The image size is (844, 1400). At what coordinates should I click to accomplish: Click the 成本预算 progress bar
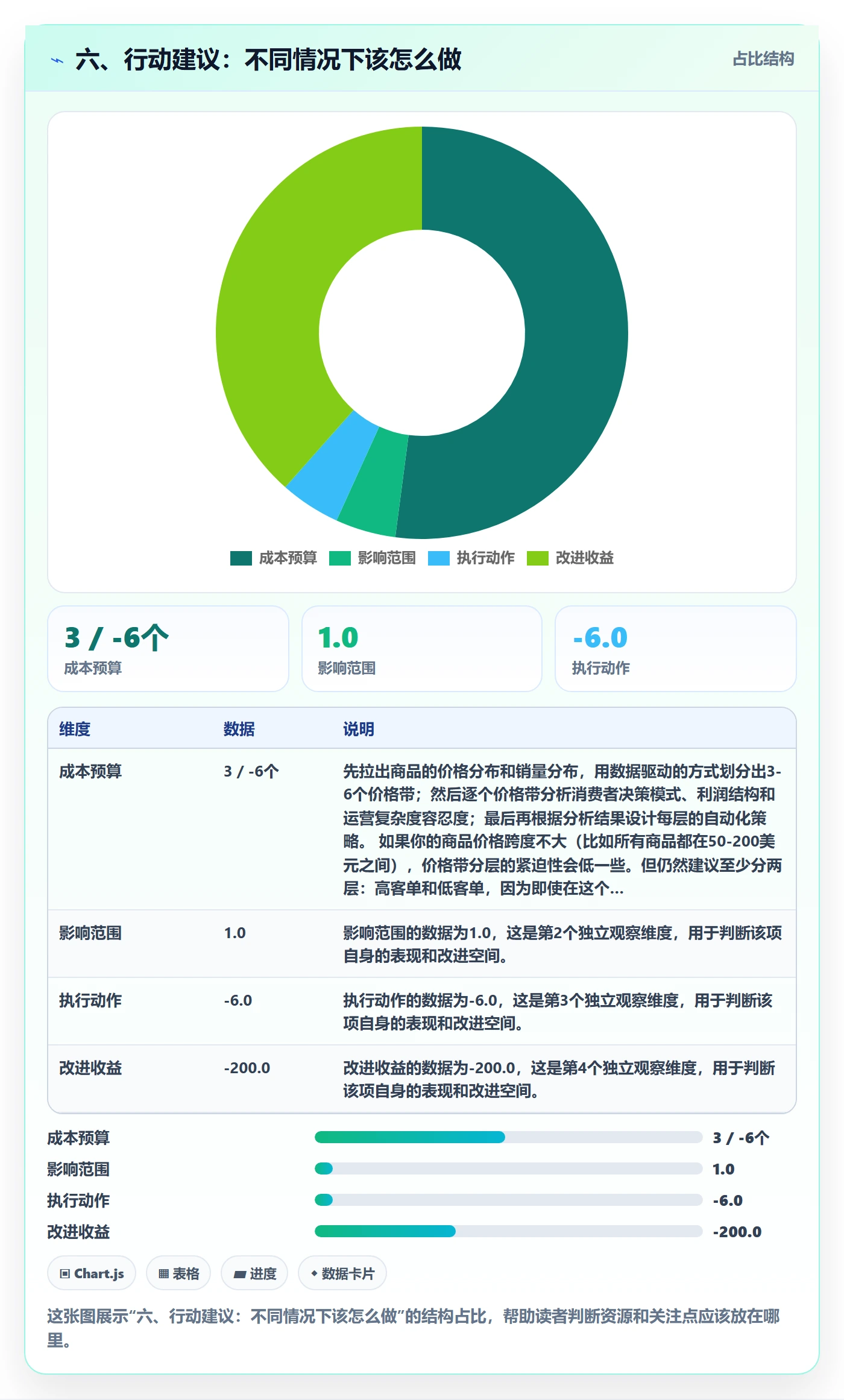(509, 1137)
